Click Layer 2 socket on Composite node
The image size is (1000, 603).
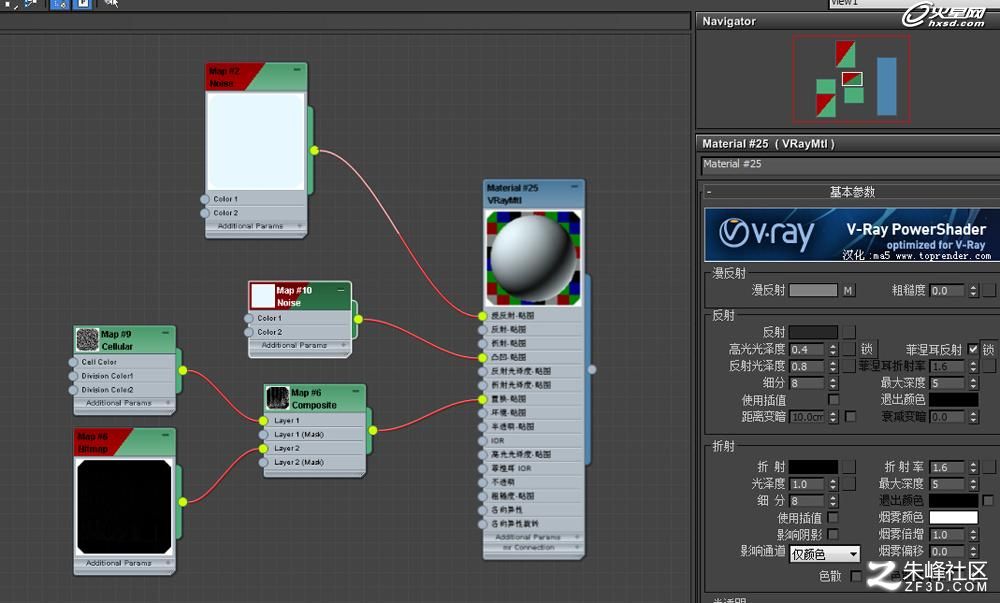263,449
